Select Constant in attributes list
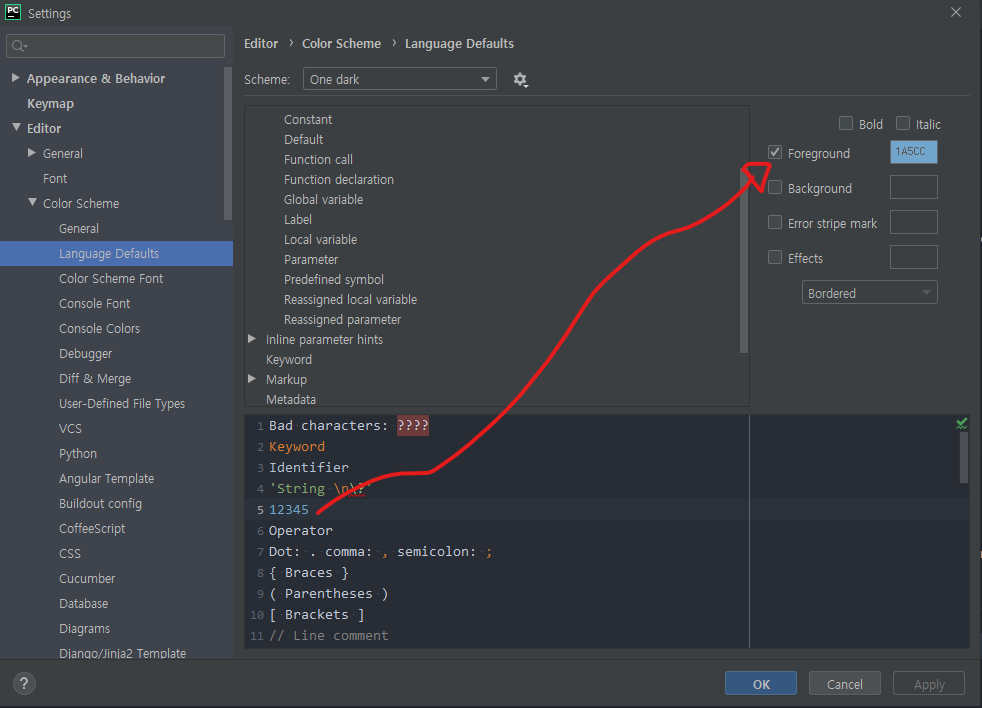The width and height of the screenshot is (982, 708). (308, 119)
